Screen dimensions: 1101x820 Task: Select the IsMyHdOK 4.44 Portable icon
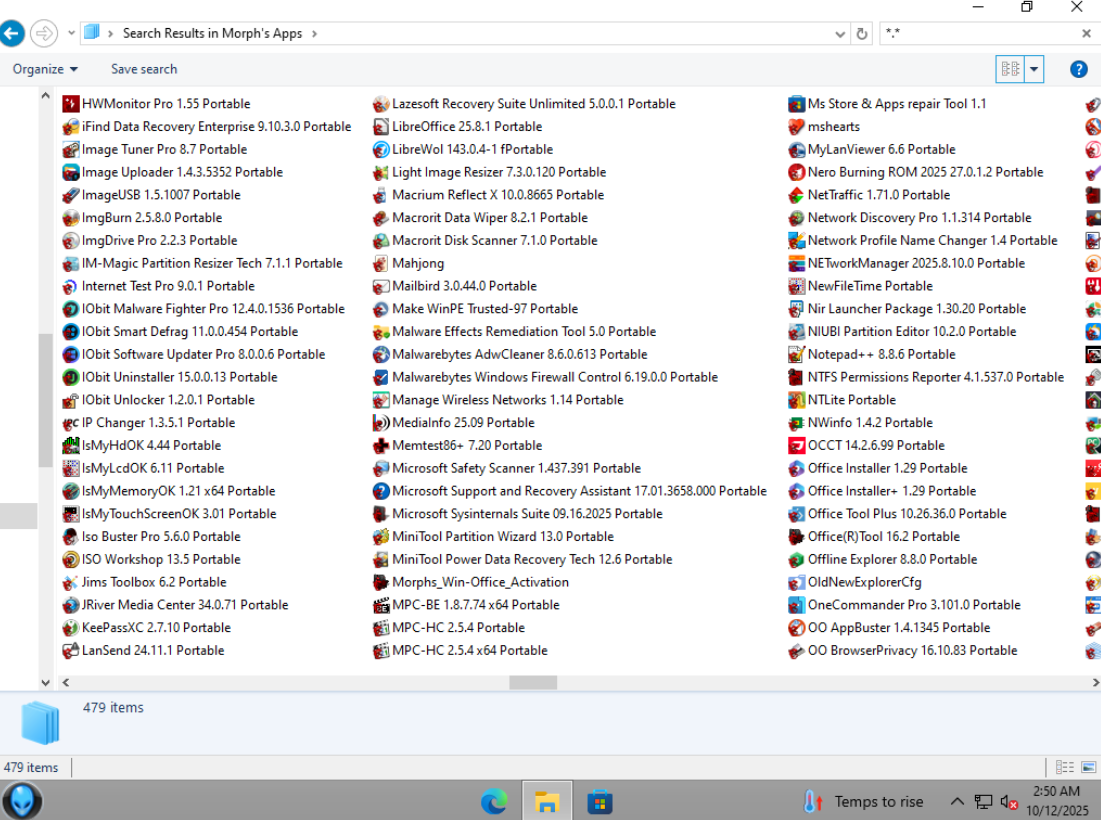[x=70, y=445]
